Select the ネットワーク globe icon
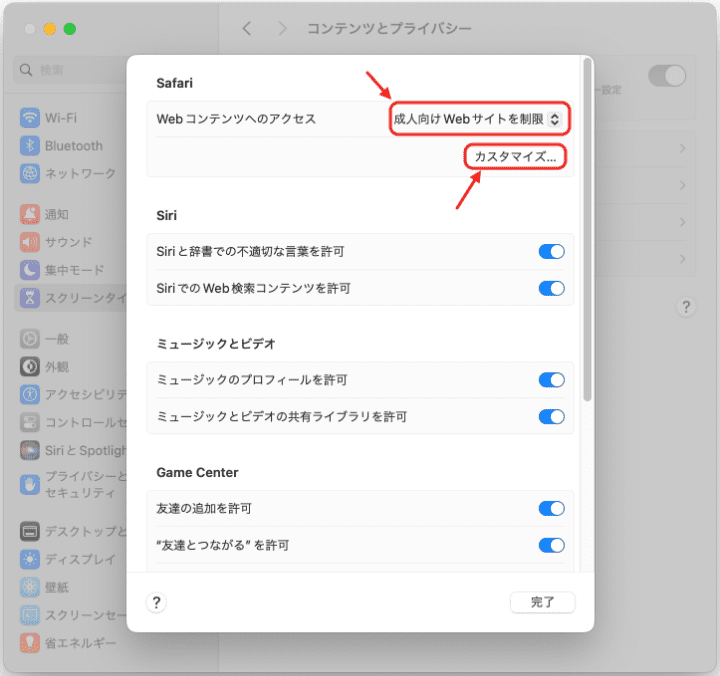720x676 pixels. click(30, 173)
